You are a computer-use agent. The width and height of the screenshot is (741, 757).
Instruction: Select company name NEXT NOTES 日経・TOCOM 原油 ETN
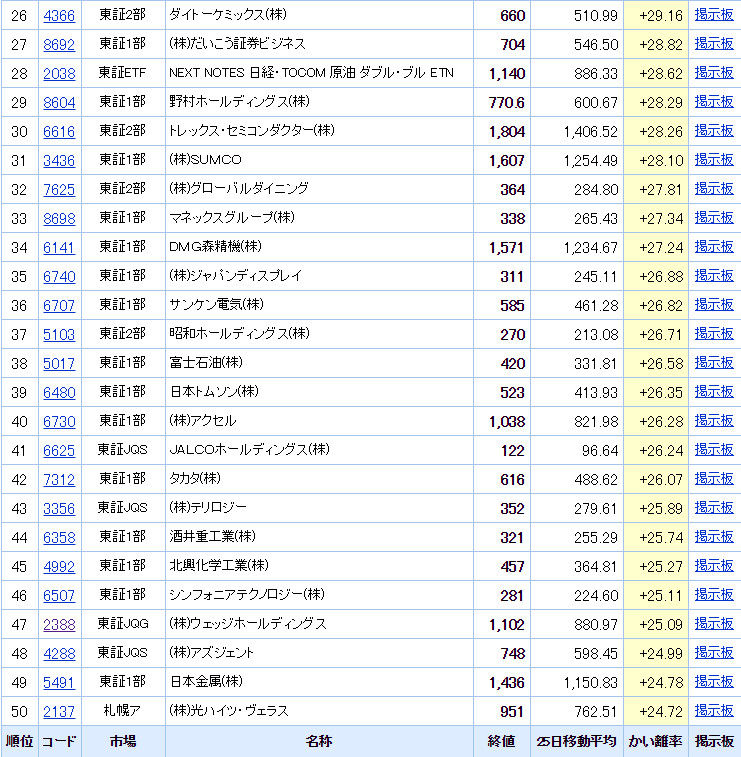[x=311, y=73]
